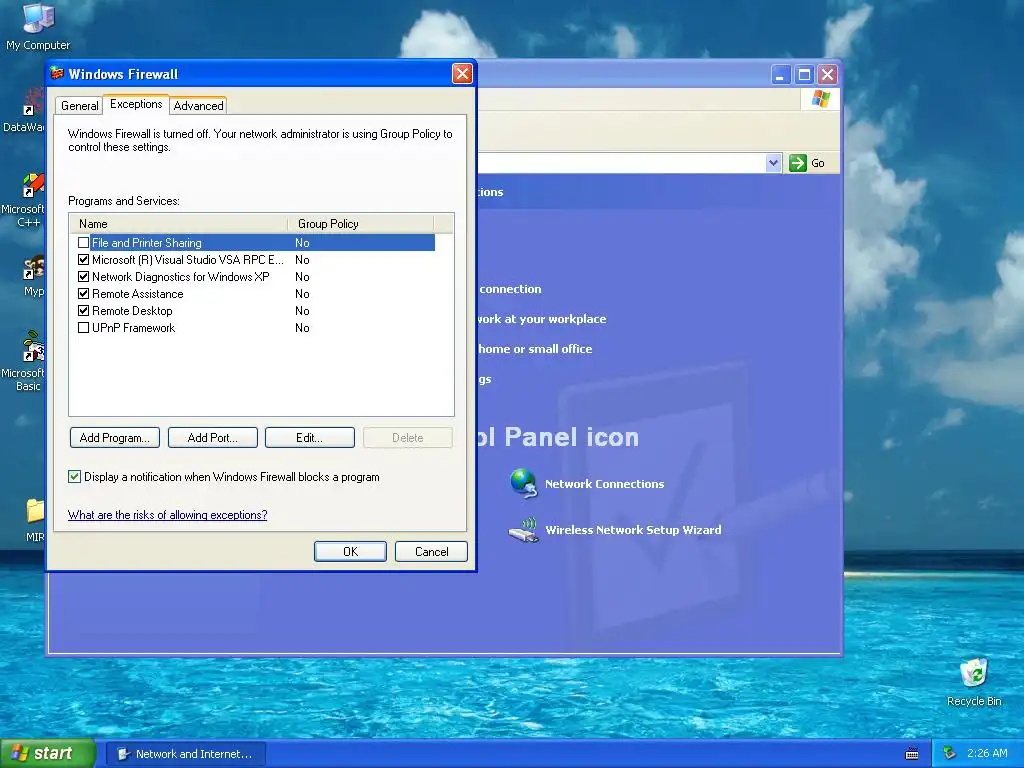
Task: Click the system tray network icon
Action: tap(949, 753)
